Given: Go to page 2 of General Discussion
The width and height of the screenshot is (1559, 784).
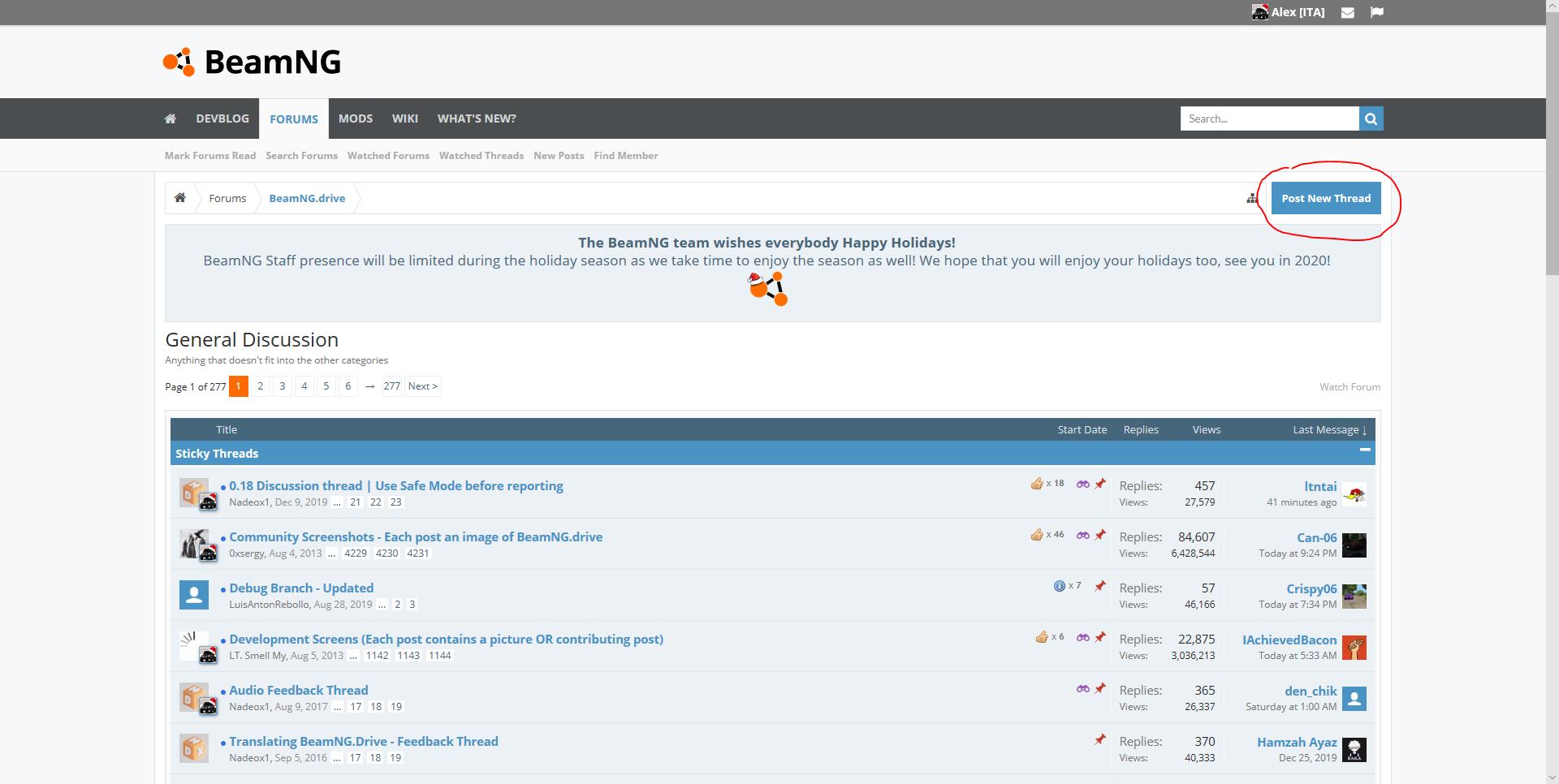Looking at the screenshot, I should [261, 386].
